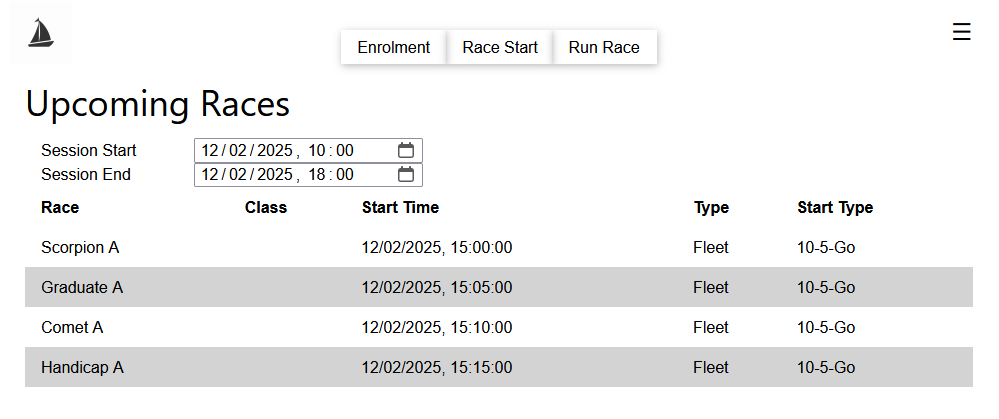Select the Scorpion A race row

(499, 247)
